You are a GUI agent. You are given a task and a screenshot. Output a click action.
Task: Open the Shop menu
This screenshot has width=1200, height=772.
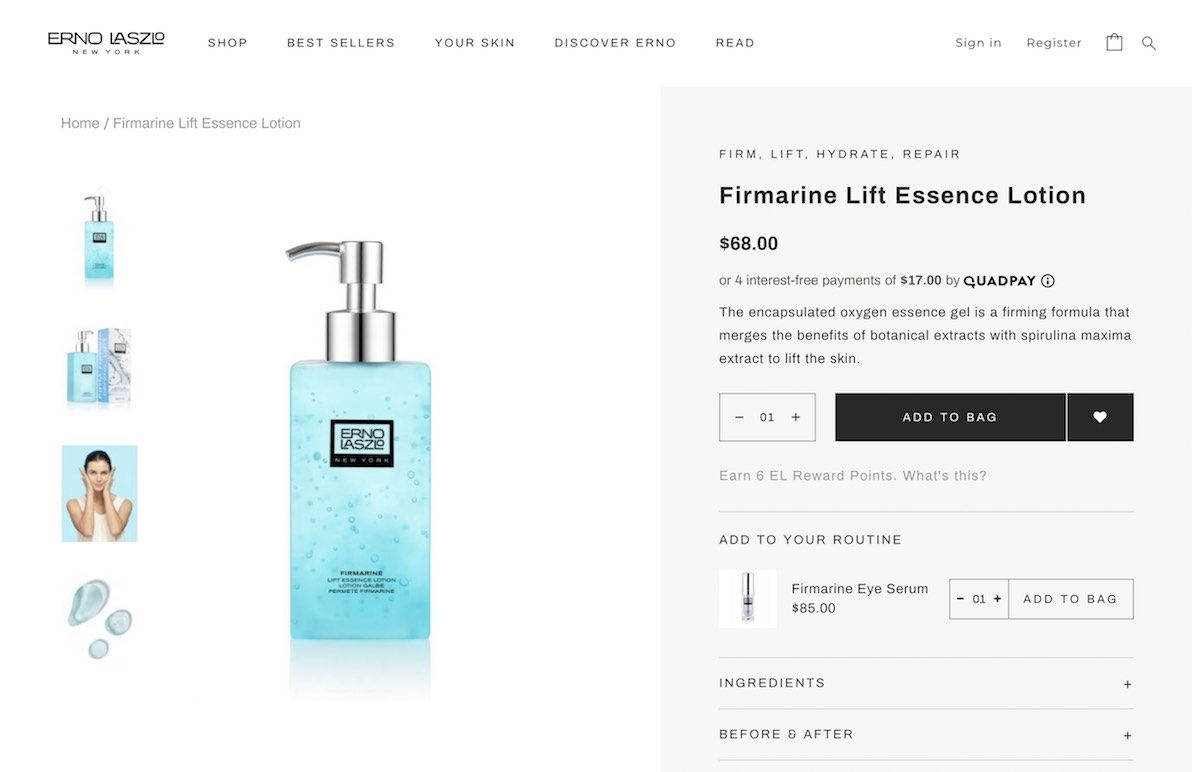[228, 43]
